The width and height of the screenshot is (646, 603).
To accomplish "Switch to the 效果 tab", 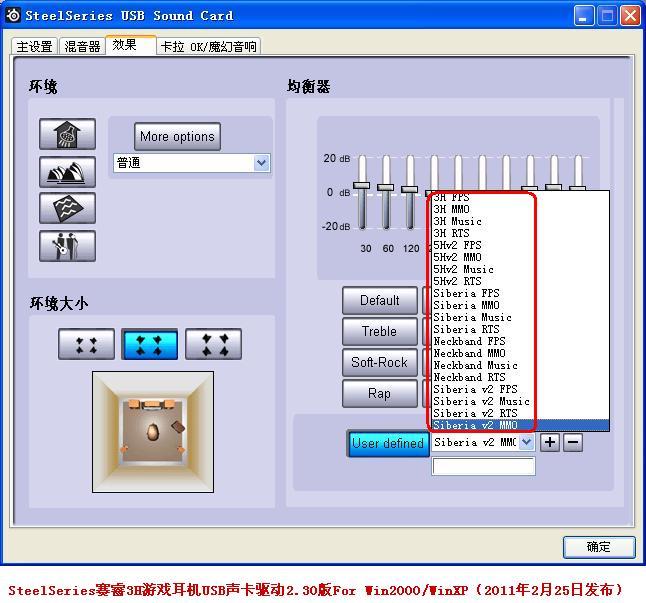I will pos(131,44).
